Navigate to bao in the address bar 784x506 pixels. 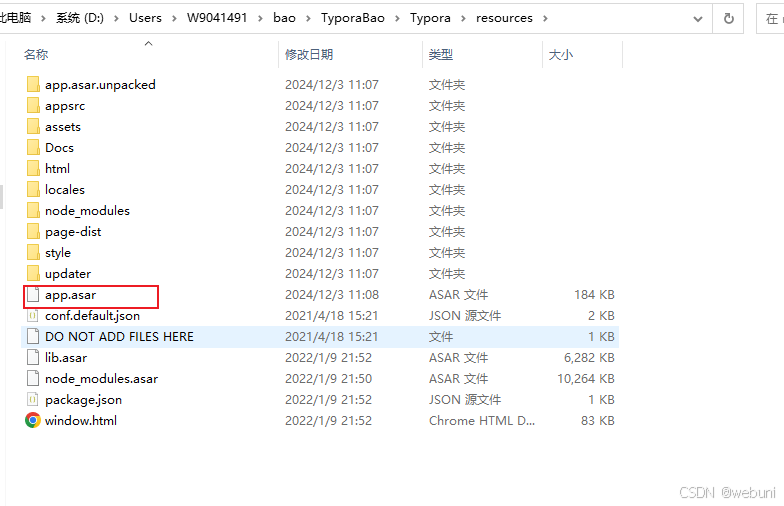284,18
